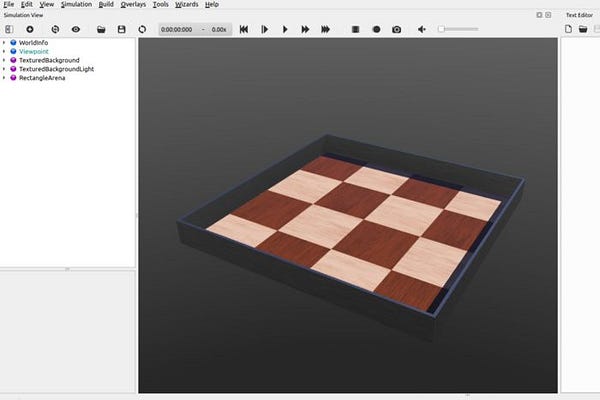Screen dimensions: 600x400
Task: Expand the WorldInfo node
Action: coord(4,42)
